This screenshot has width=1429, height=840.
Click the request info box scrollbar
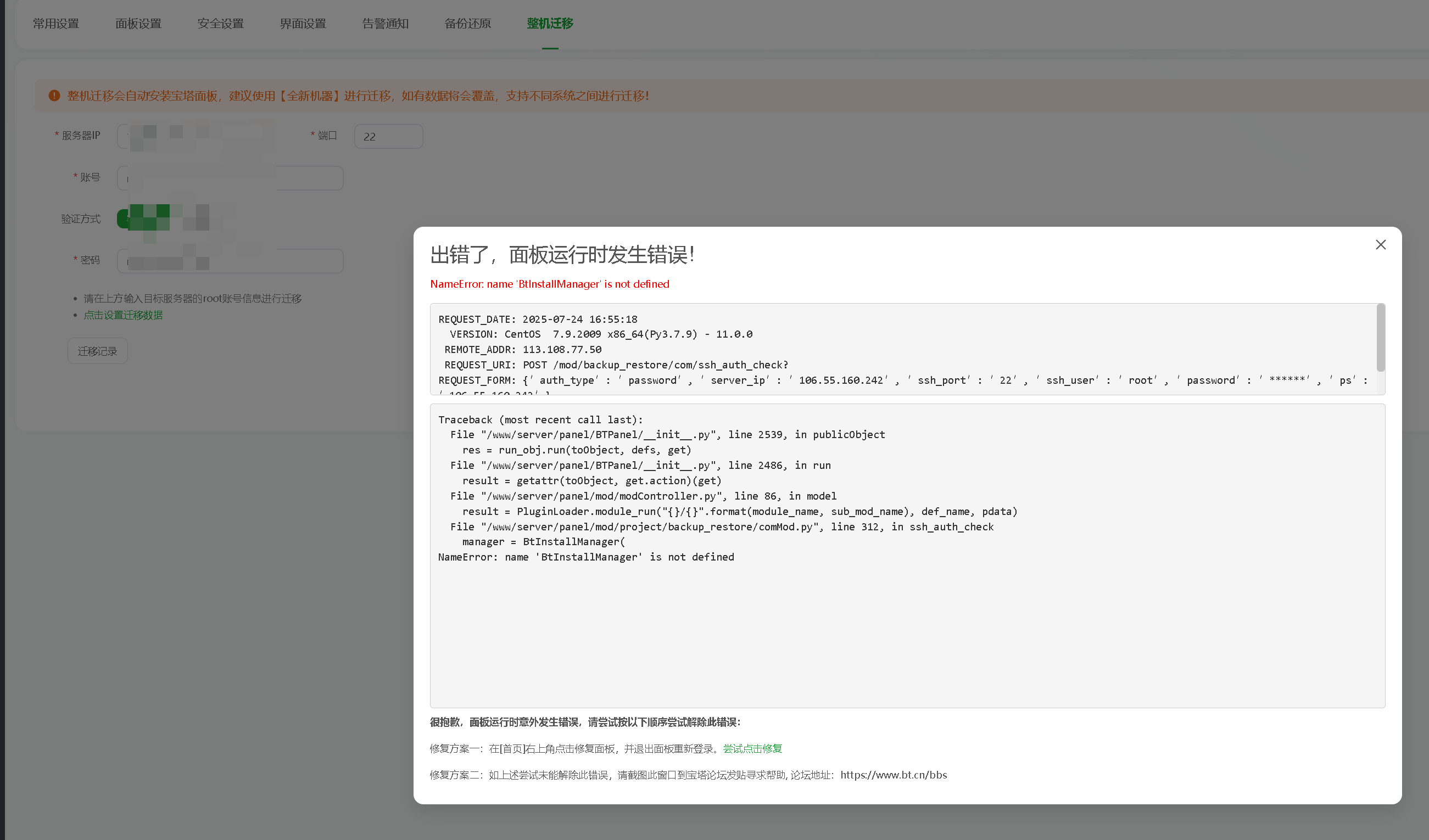tap(1381, 338)
